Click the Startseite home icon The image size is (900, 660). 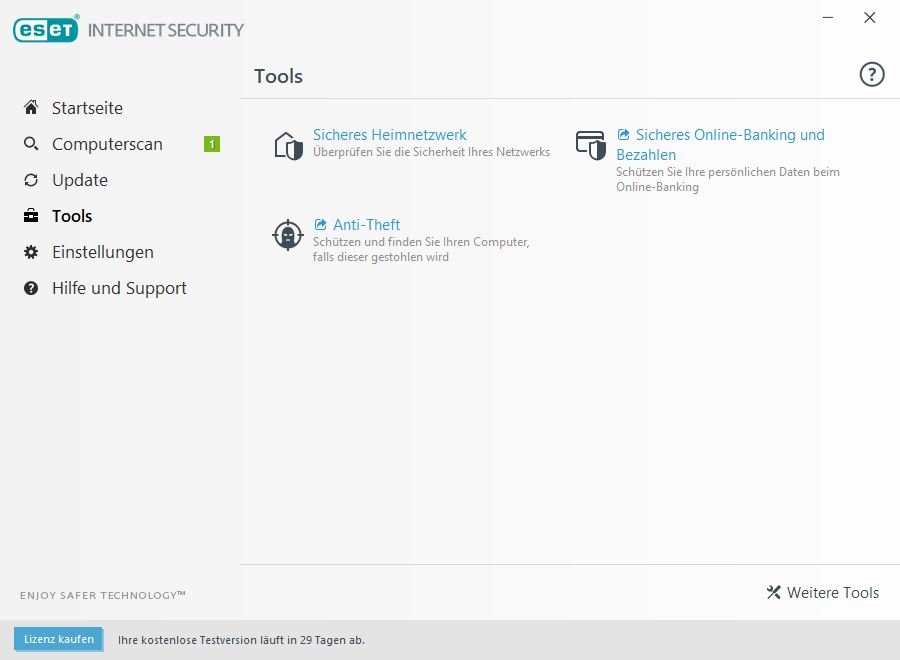click(31, 108)
